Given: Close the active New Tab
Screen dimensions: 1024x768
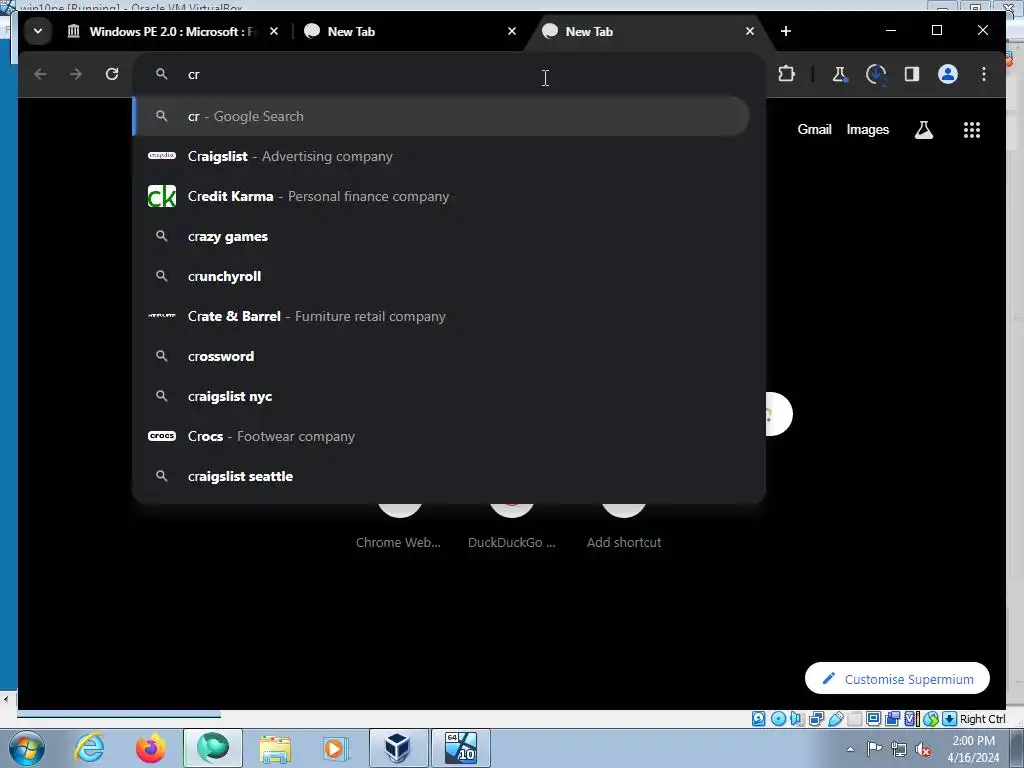Looking at the screenshot, I should click(750, 31).
